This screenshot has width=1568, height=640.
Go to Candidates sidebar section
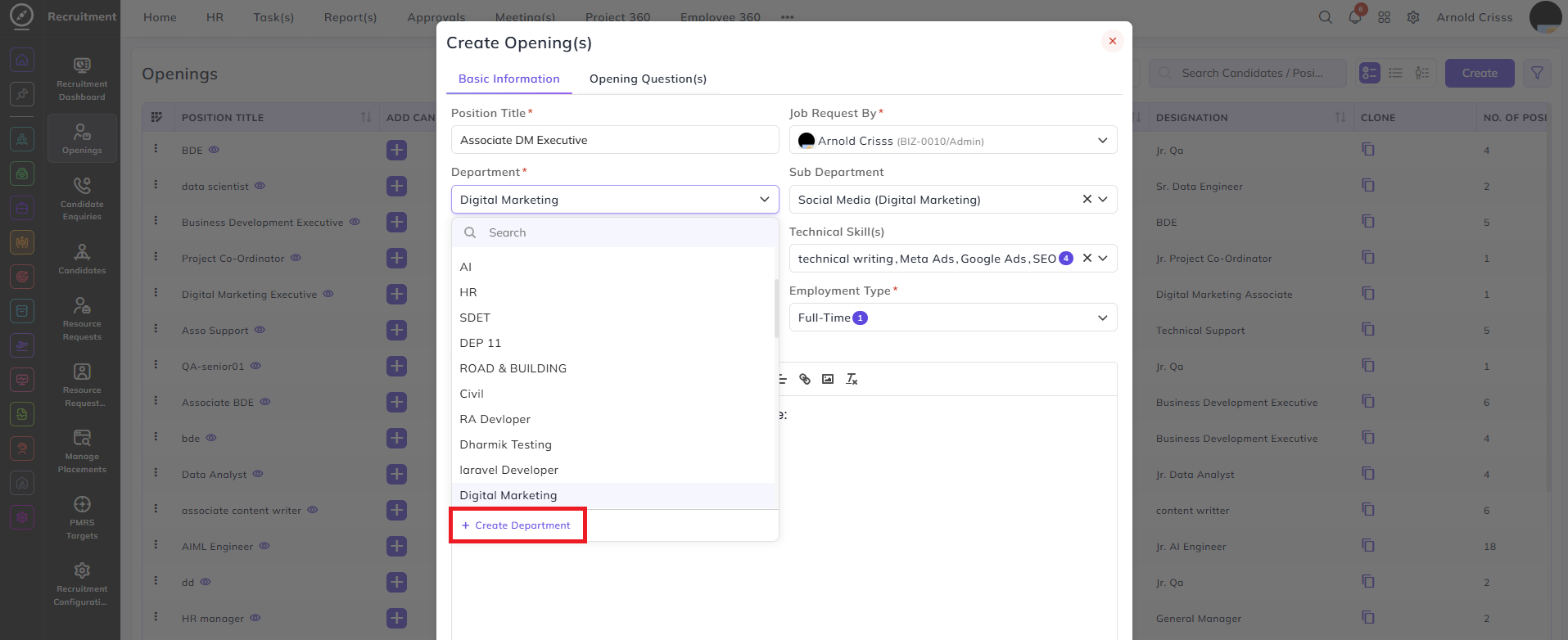tap(82, 259)
